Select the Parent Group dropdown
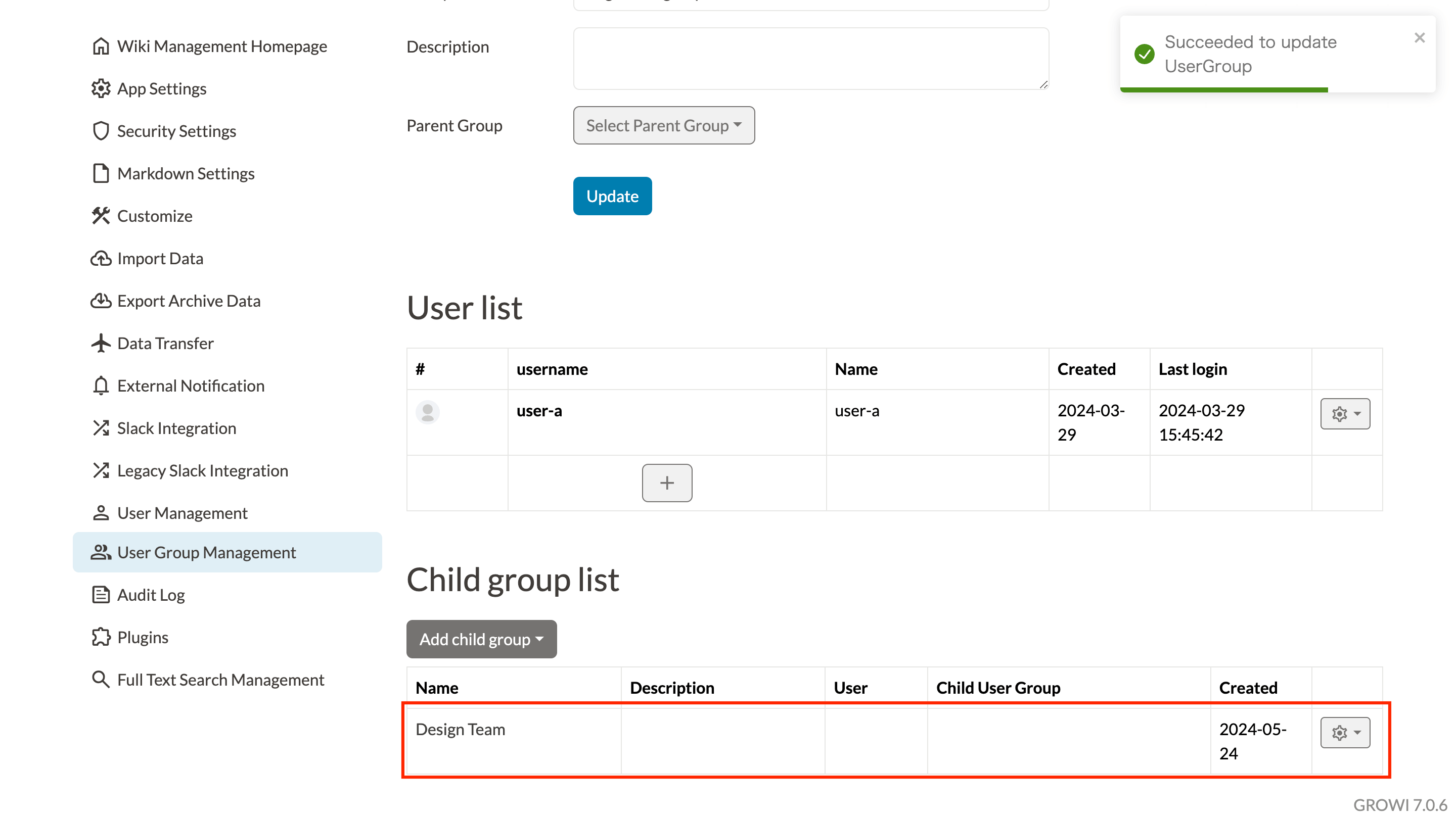The width and height of the screenshot is (1456, 817). click(x=664, y=124)
